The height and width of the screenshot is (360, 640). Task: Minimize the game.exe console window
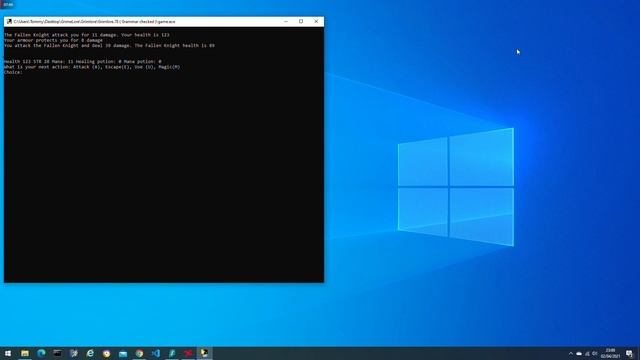click(x=286, y=21)
